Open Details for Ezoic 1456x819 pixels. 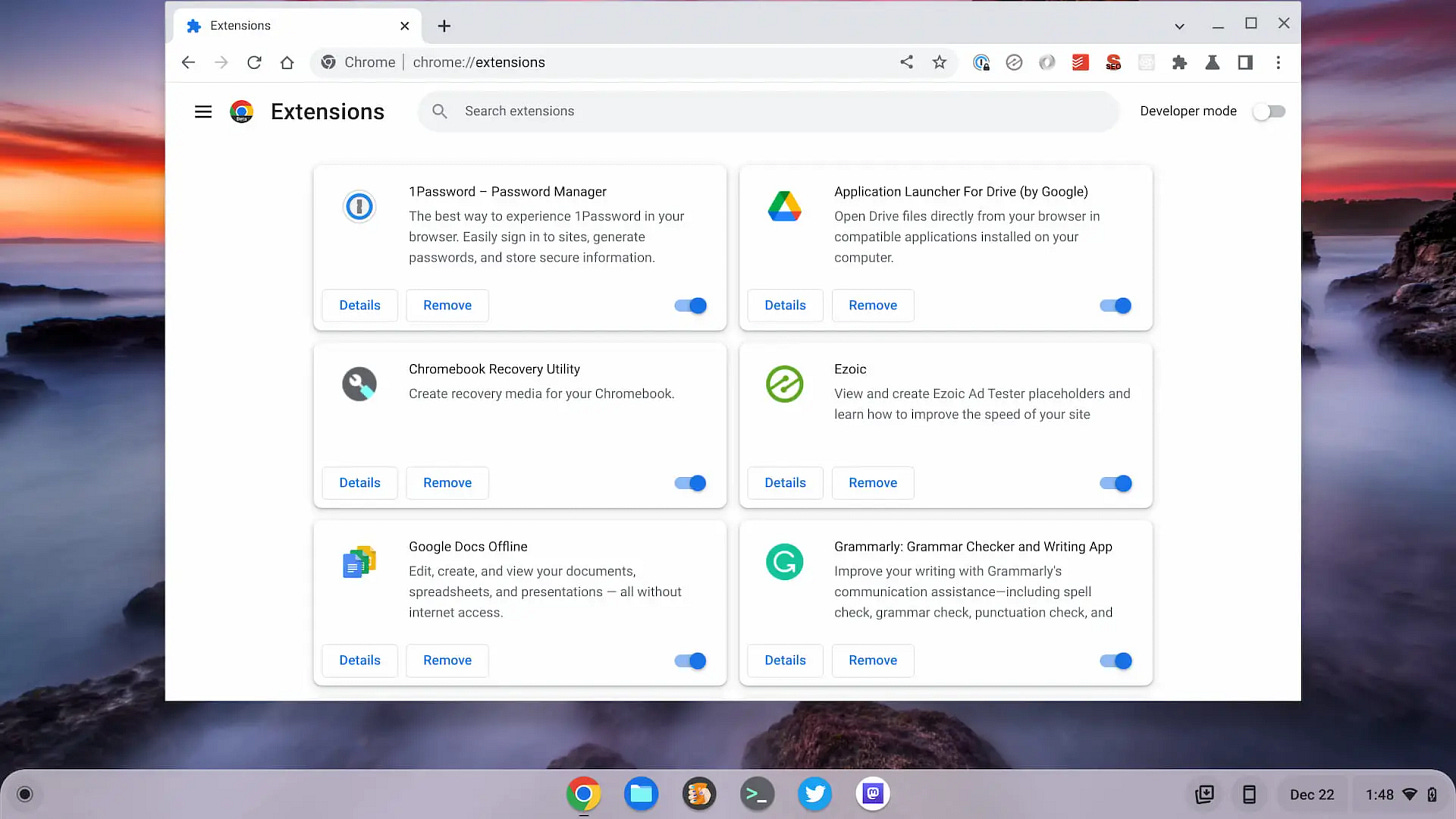point(785,483)
